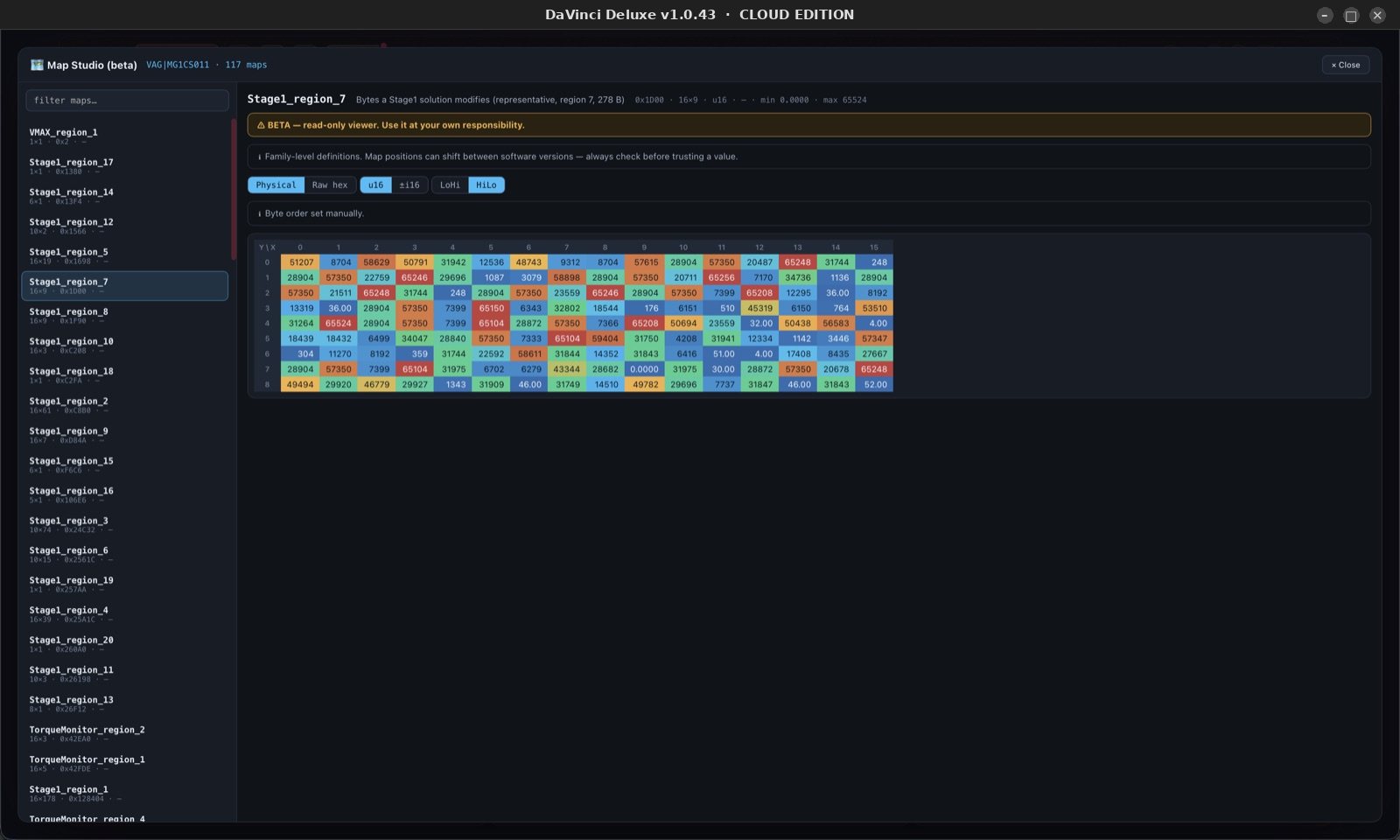This screenshot has height=840, width=1400.
Task: Open Stage1_region_19 map
Action: click(x=125, y=584)
